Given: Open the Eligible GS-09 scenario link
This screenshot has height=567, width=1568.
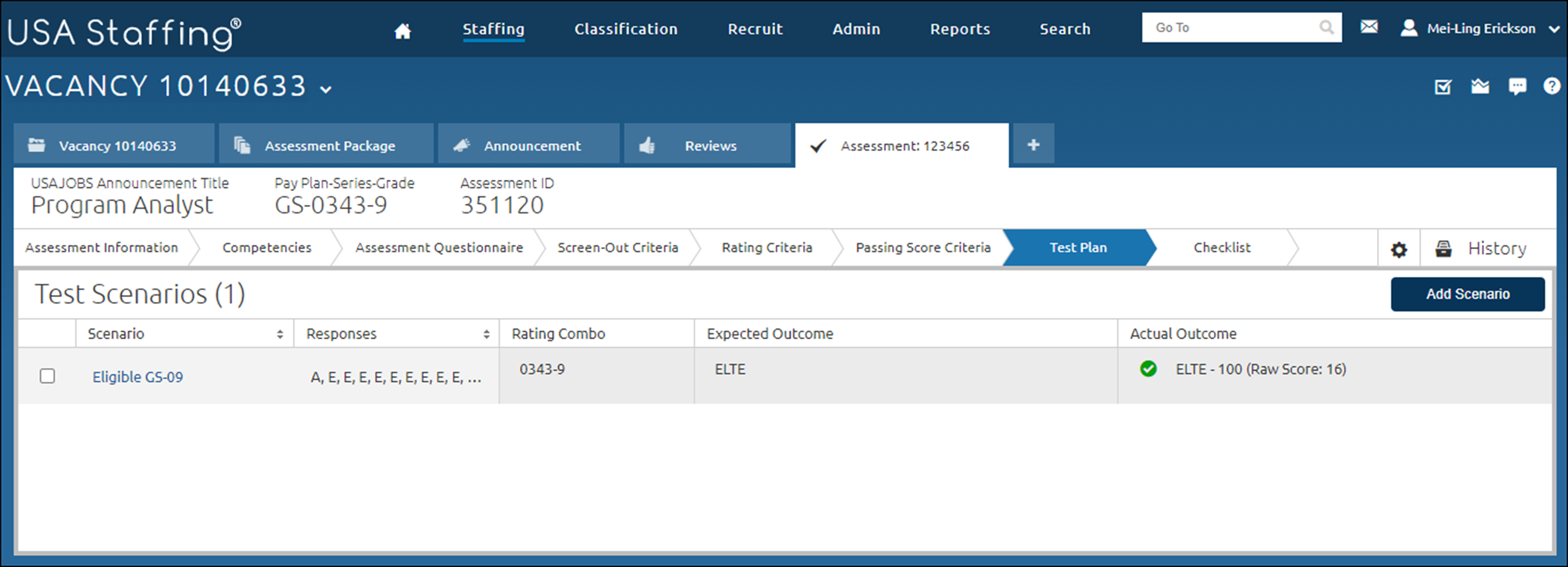Looking at the screenshot, I should (138, 377).
